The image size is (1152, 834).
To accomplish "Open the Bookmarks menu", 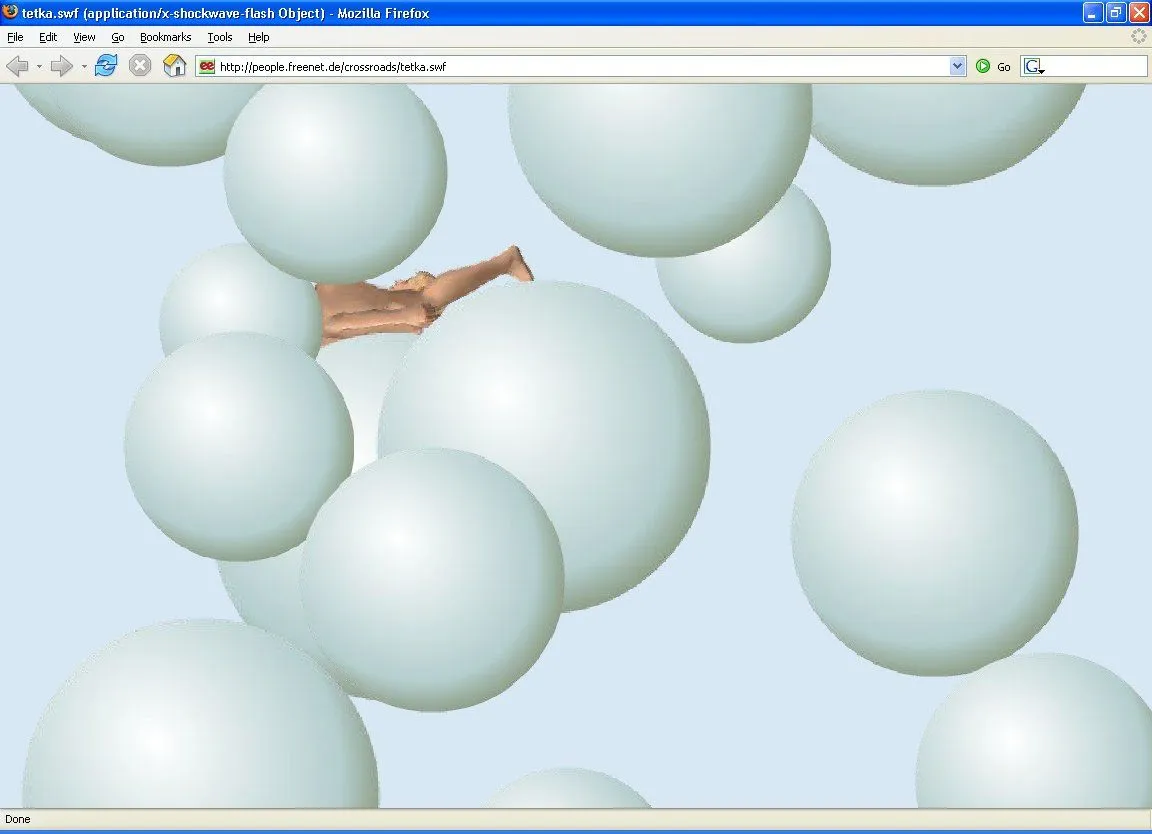I will point(165,37).
